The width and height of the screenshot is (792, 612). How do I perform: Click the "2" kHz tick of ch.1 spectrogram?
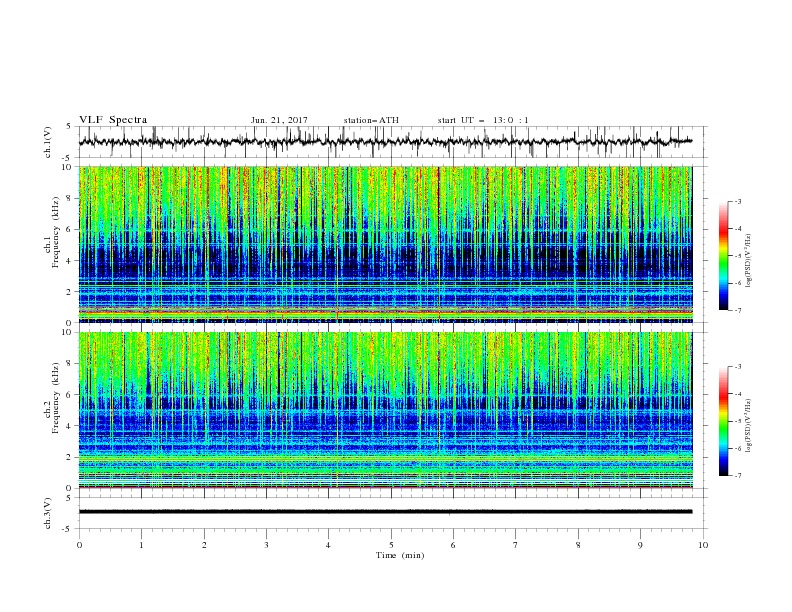70,291
